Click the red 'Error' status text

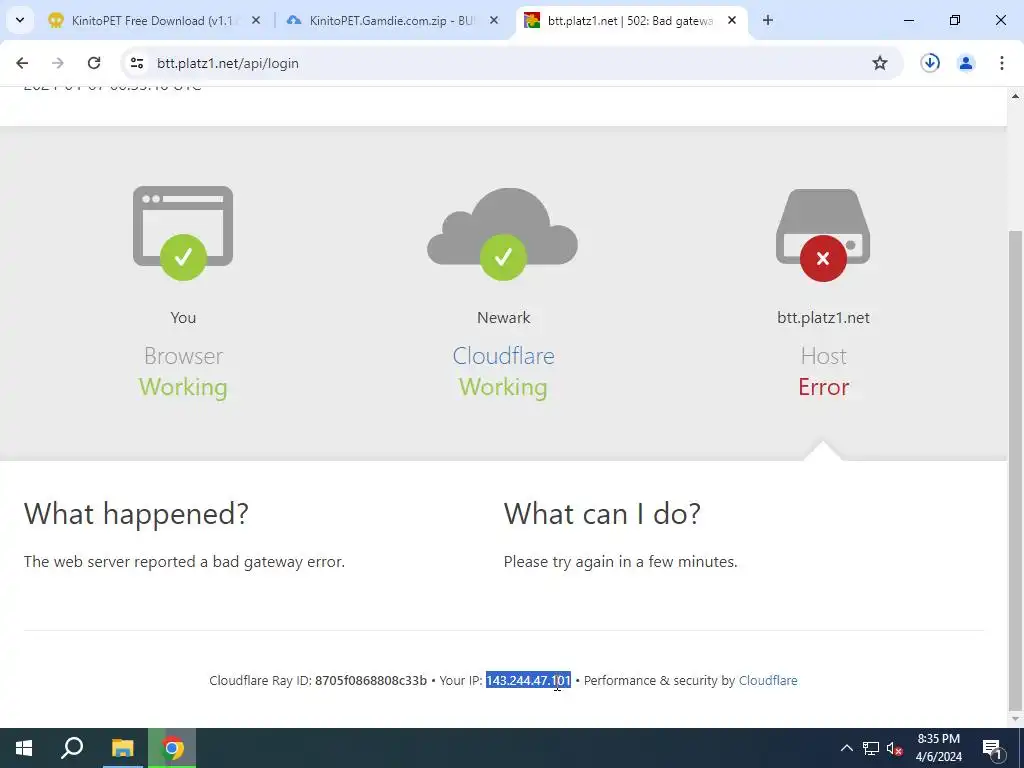pos(824,387)
